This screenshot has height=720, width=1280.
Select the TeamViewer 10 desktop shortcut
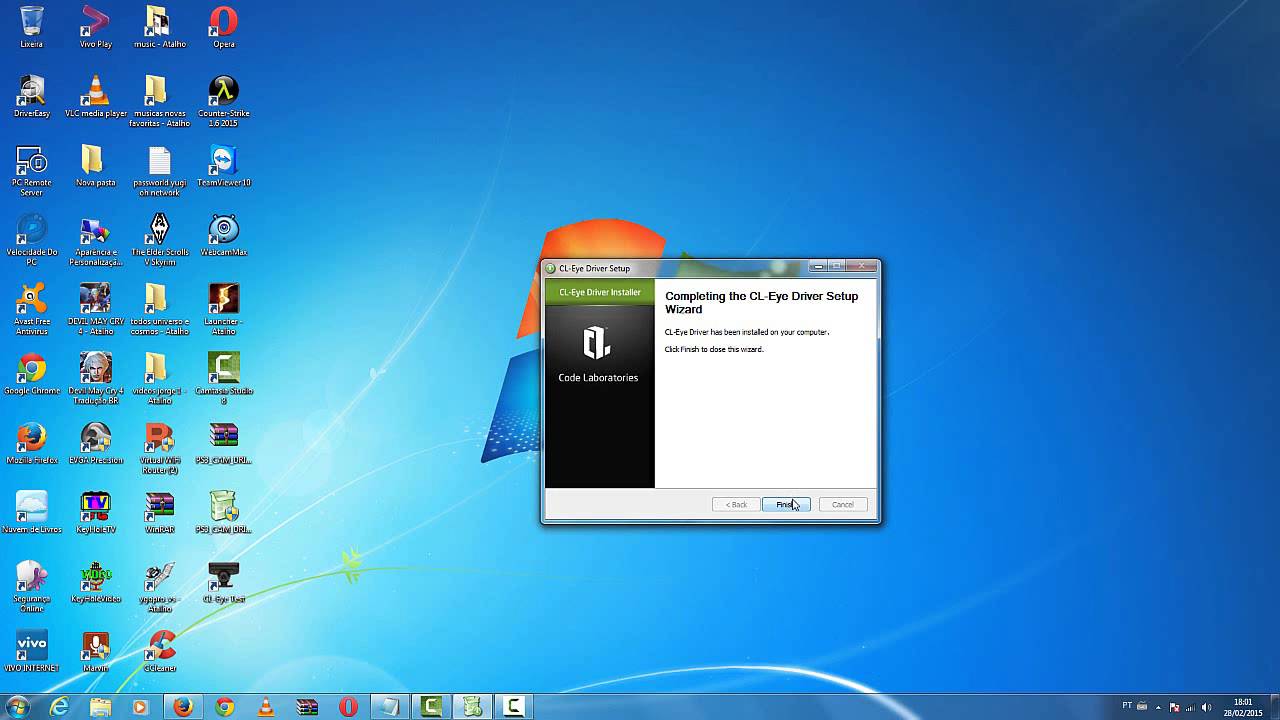pos(224,165)
